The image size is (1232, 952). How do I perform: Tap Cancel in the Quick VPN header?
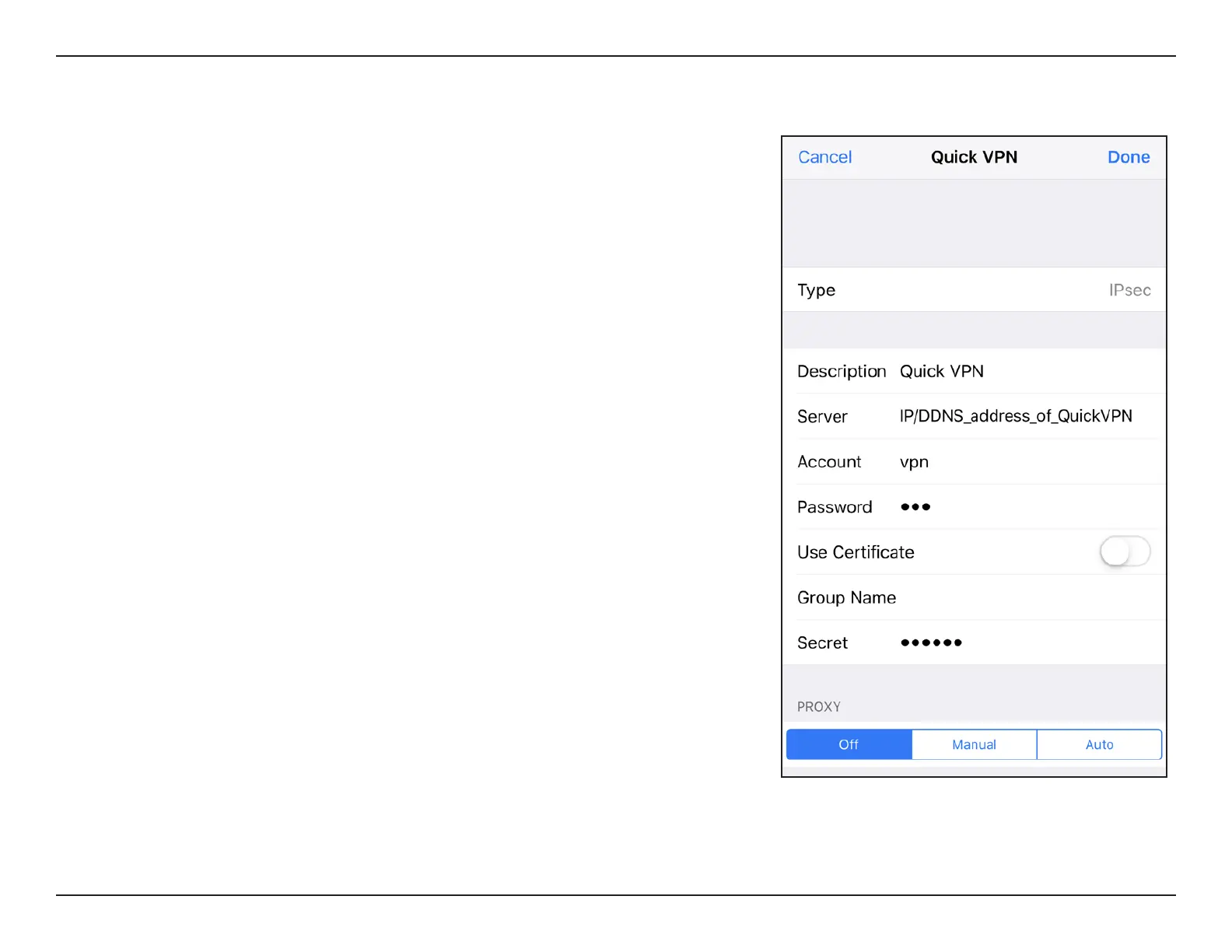(824, 157)
